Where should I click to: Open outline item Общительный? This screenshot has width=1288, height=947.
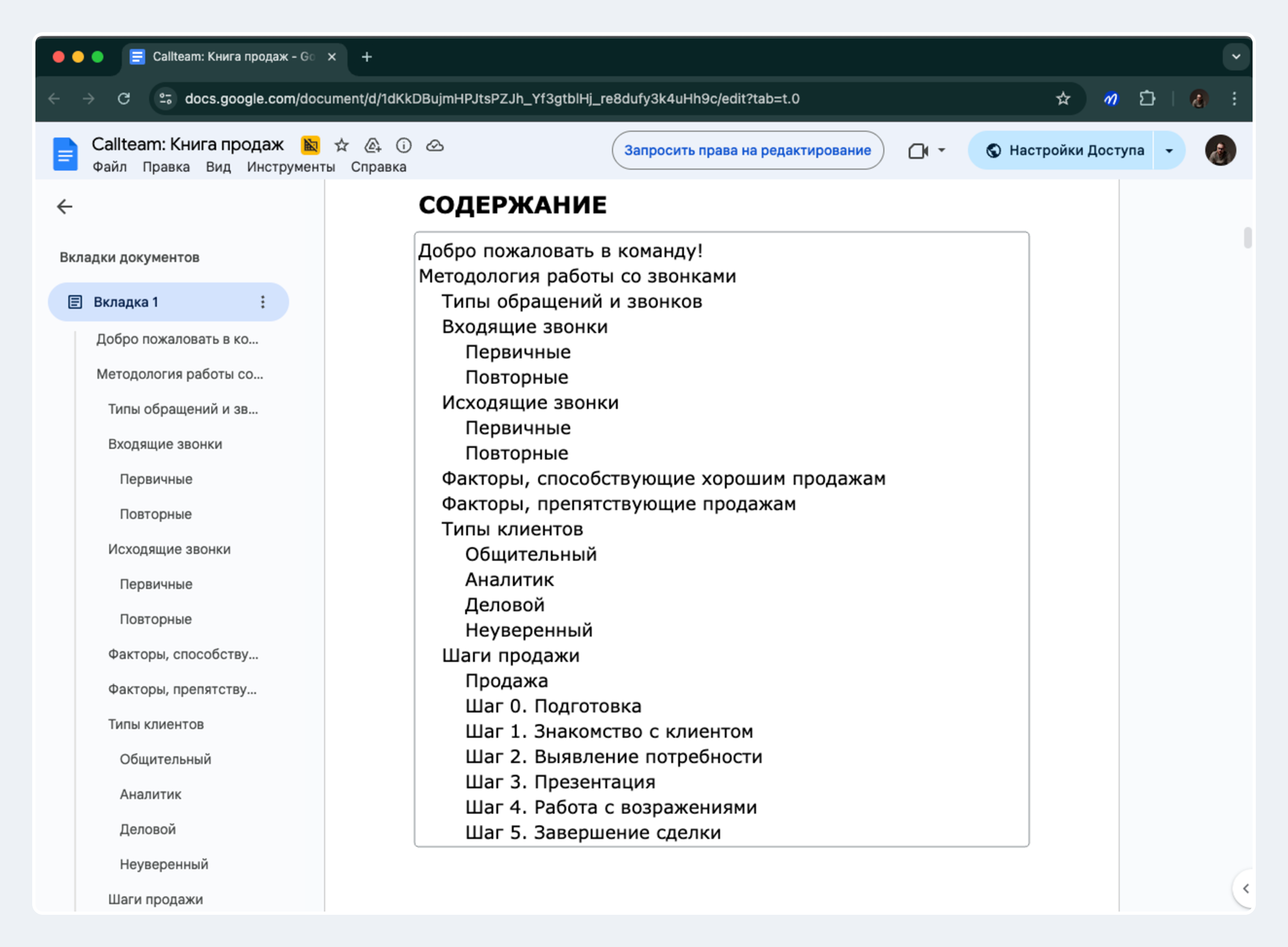pyautogui.click(x=166, y=760)
